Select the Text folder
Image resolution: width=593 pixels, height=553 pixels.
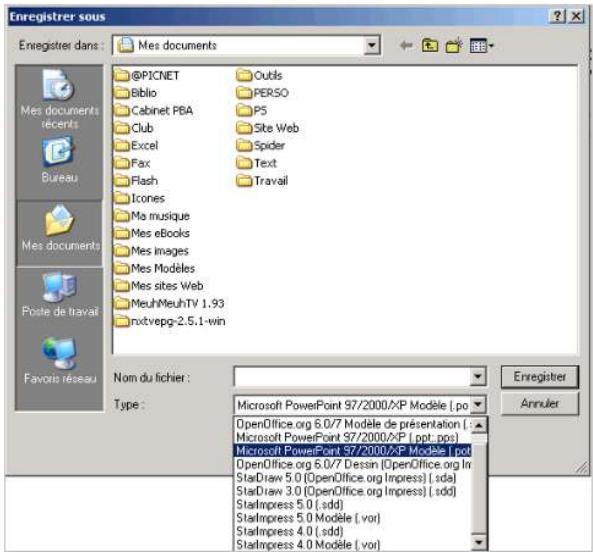(x=256, y=163)
